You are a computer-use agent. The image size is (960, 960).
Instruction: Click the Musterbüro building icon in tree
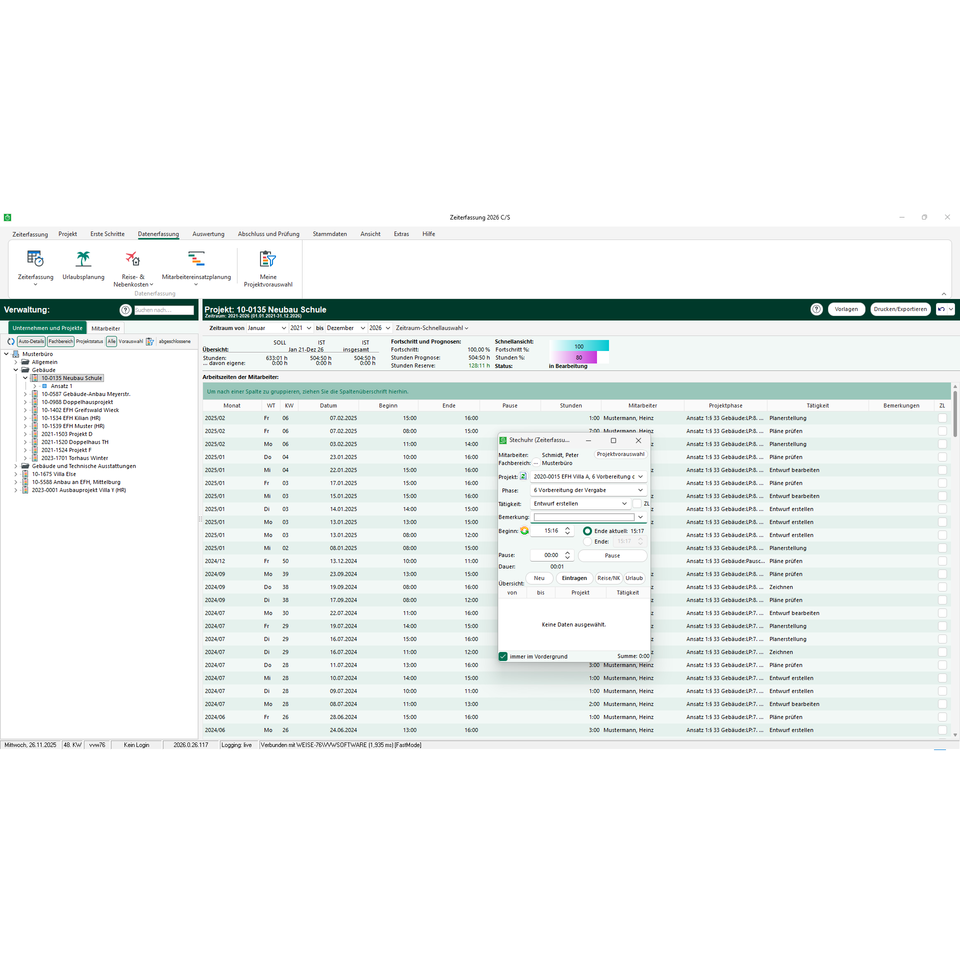[x=16, y=354]
